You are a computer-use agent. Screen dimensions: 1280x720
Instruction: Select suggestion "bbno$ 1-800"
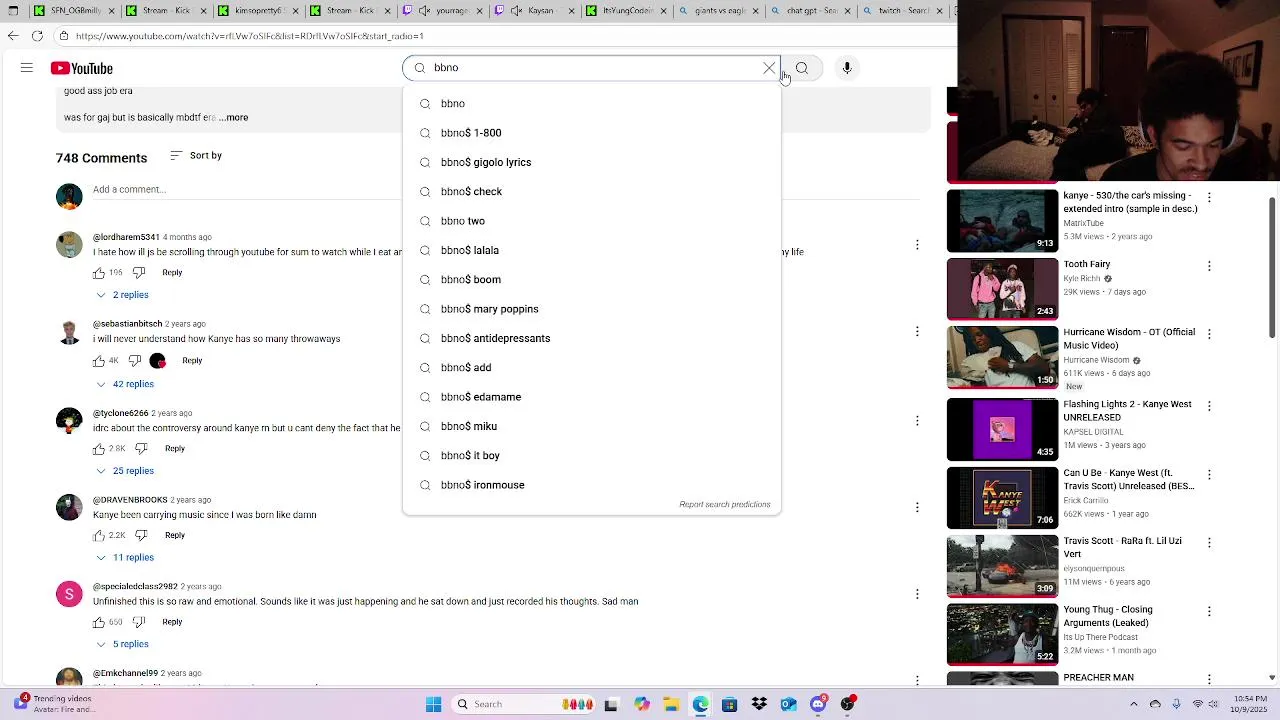coord(591,133)
